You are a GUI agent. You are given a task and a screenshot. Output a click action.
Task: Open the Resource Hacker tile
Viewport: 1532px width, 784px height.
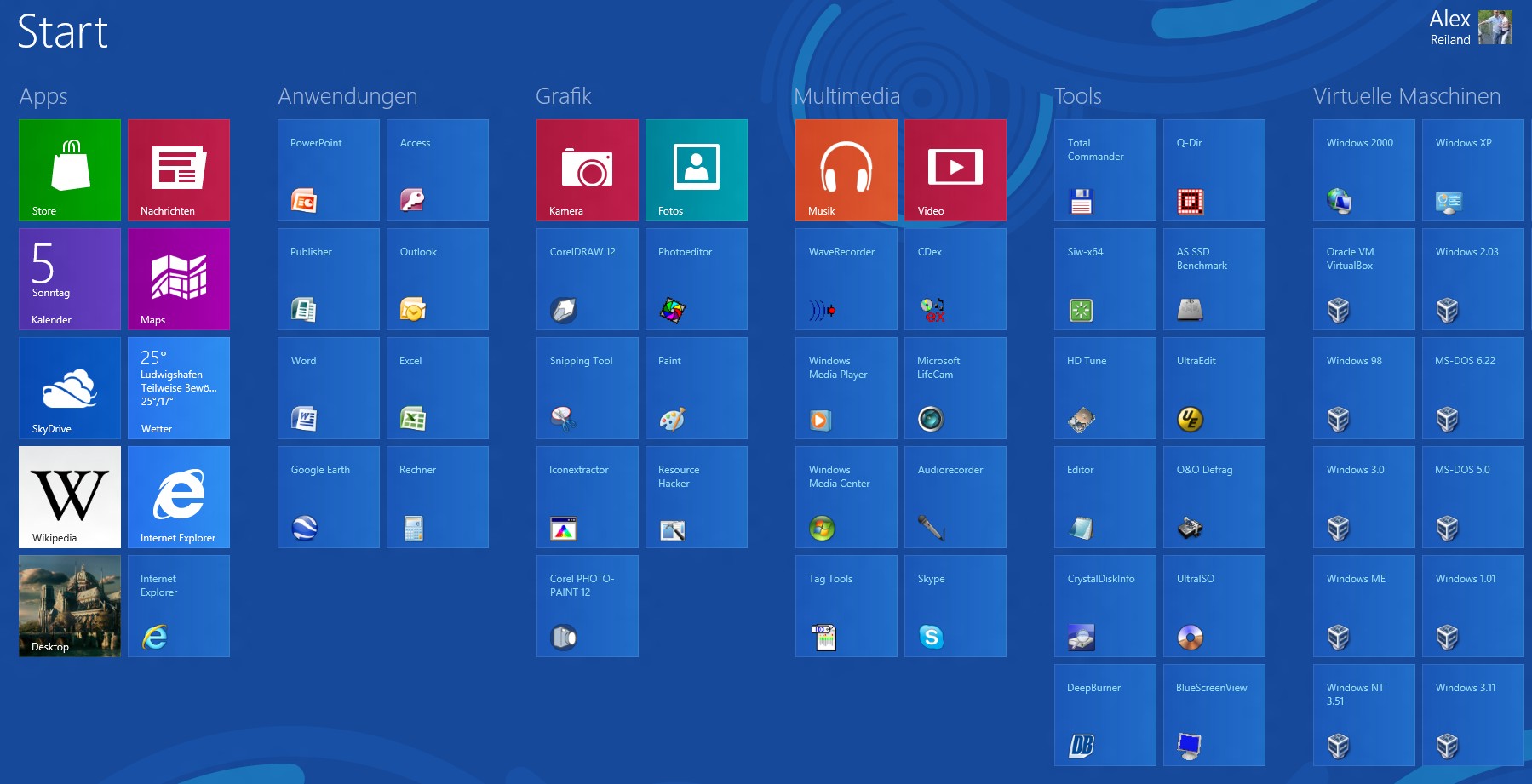tap(697, 497)
